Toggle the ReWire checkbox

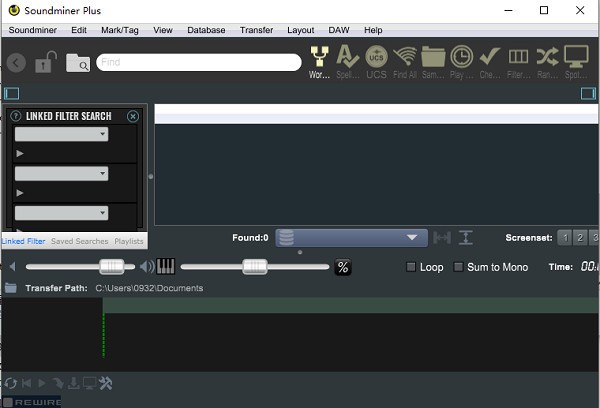[7, 401]
